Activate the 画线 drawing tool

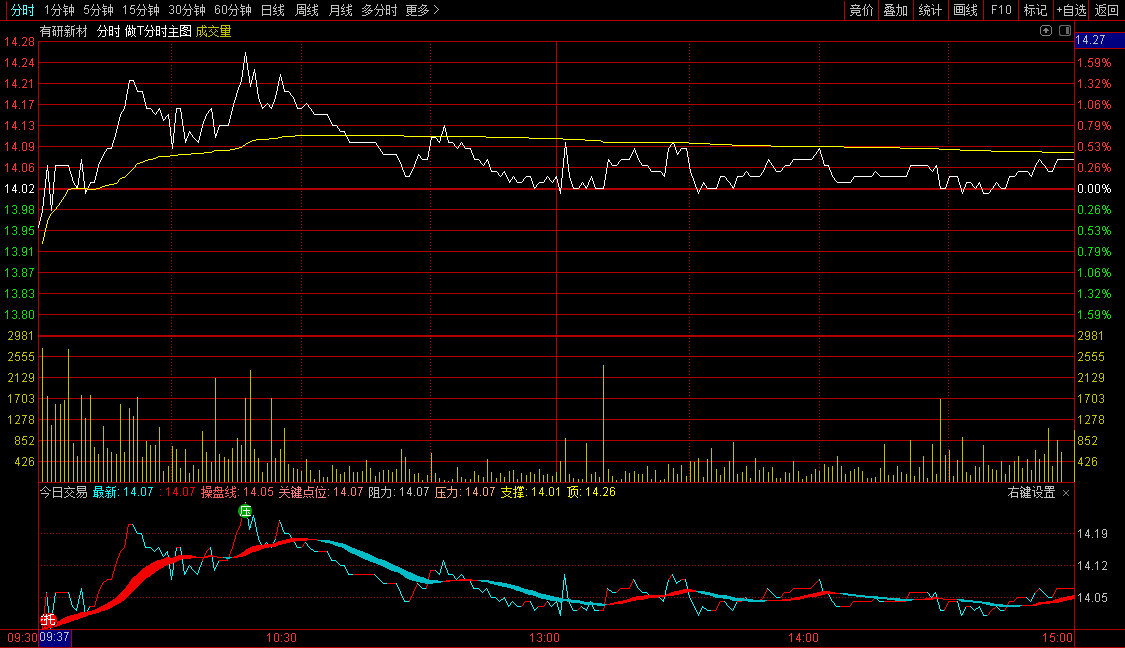(966, 10)
